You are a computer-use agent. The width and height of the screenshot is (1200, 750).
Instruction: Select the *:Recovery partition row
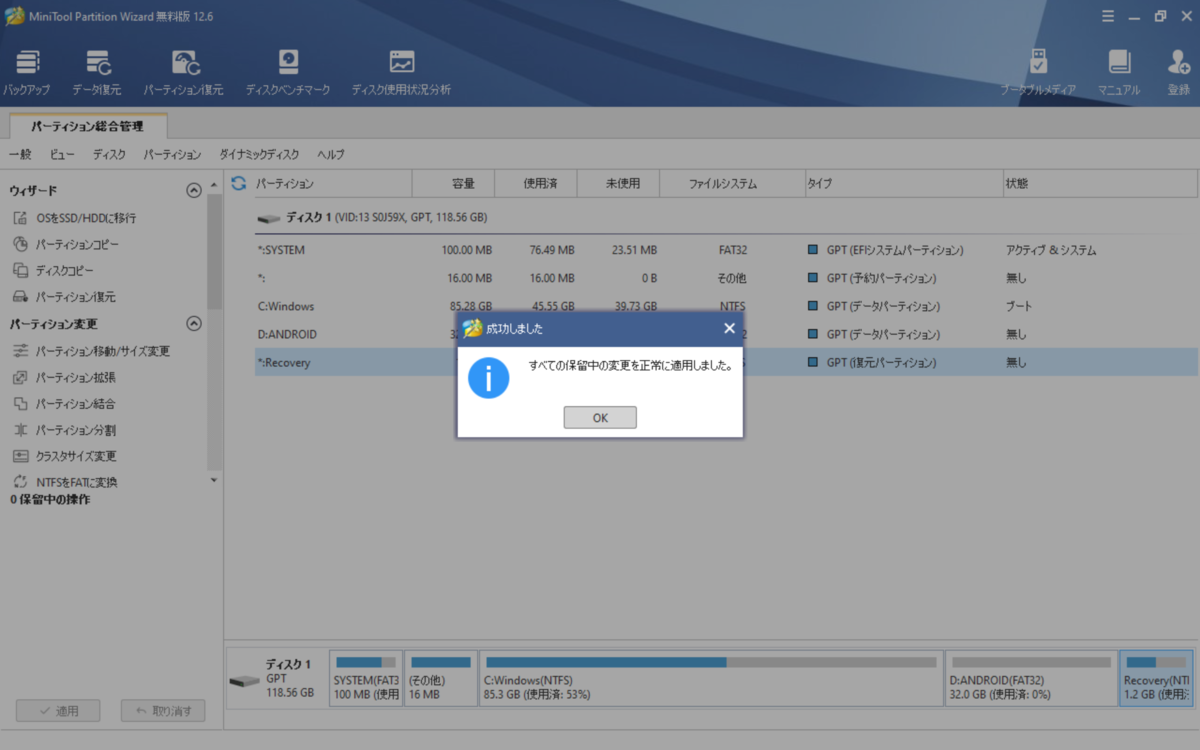click(x=725, y=362)
